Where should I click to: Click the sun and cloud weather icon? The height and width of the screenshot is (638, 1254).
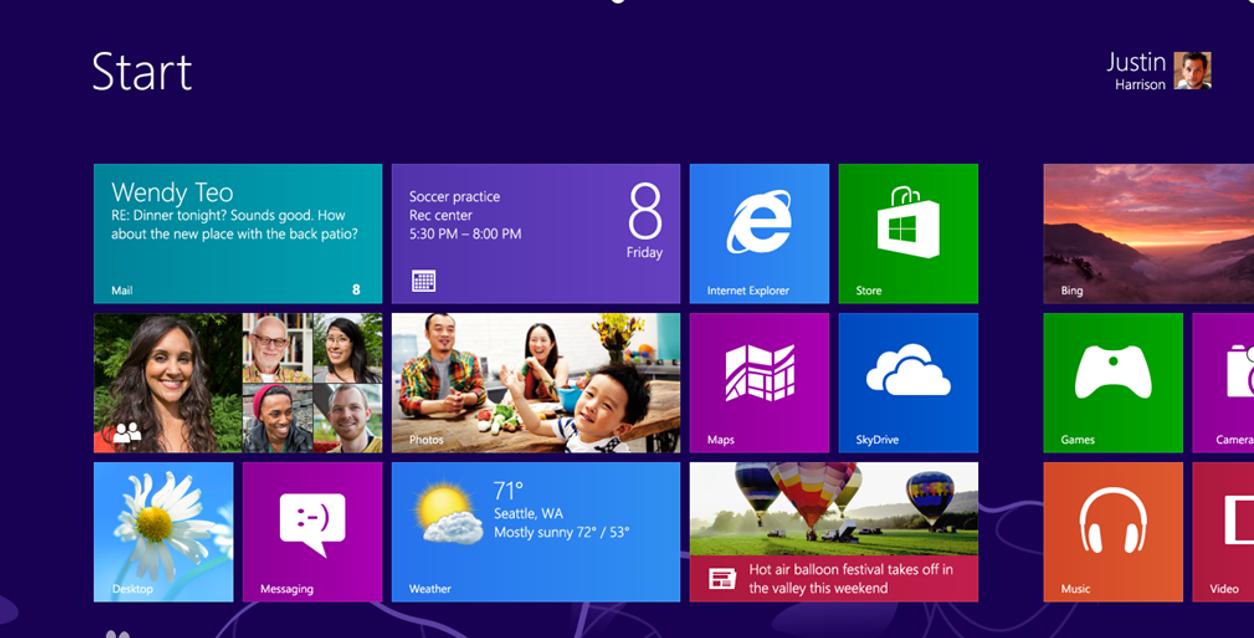tap(450, 514)
